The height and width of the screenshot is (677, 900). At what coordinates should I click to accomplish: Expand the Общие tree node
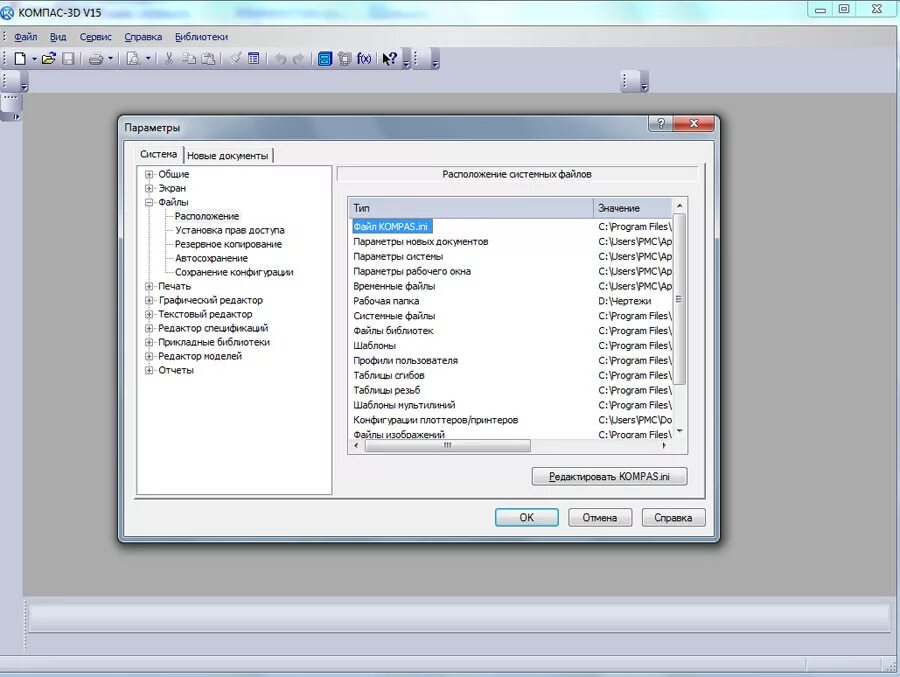click(x=149, y=174)
